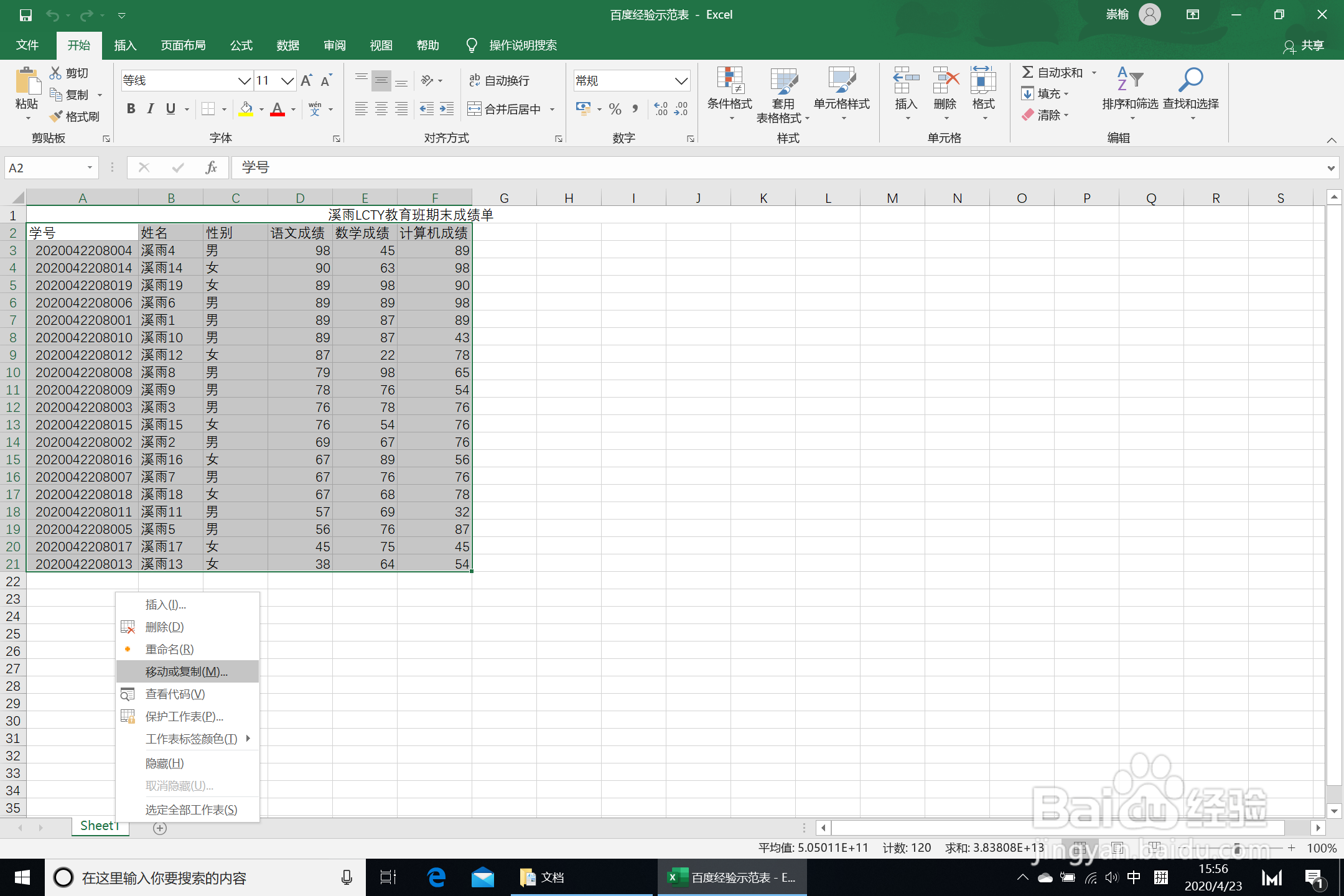The image size is (1344, 896).
Task: Toggle Wrap Text (自动换行)
Action: pyautogui.click(x=498, y=81)
